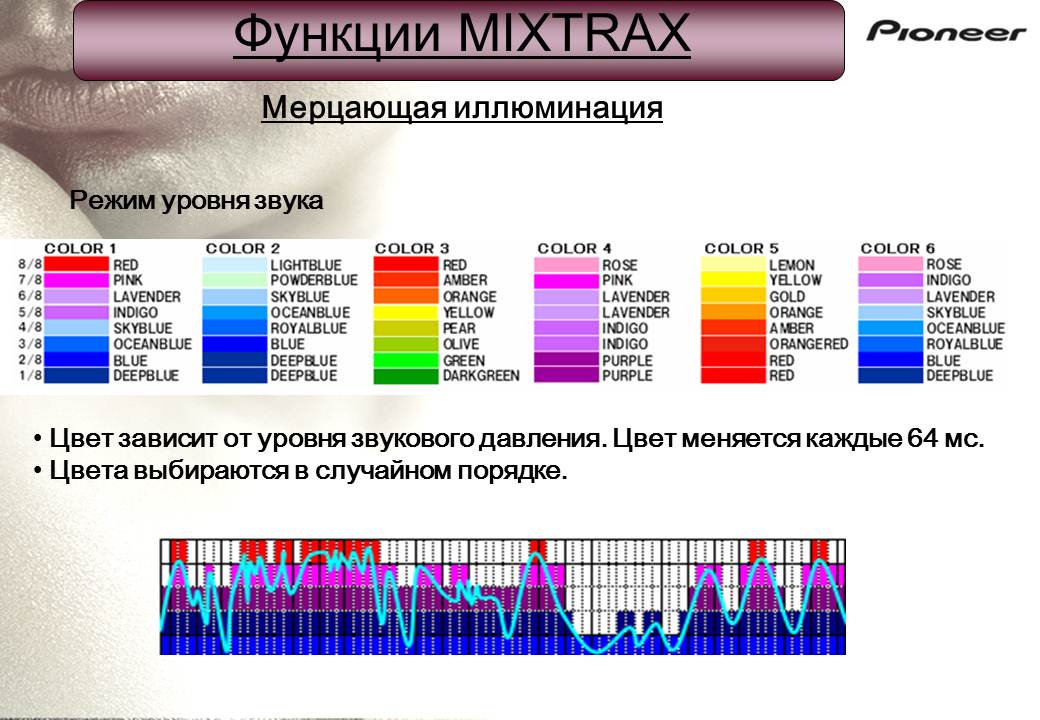Screen dimensions: 1040x720
Task: Choose the DARKGREEN swatch in COLOR 3
Action: click(406, 376)
